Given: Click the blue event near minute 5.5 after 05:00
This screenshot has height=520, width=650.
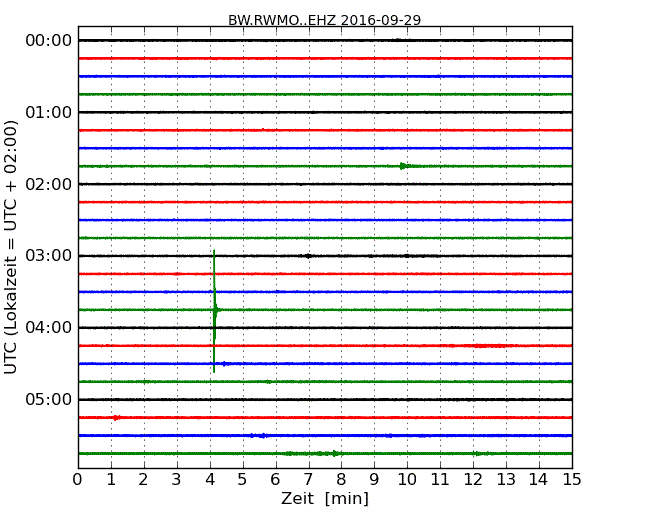Looking at the screenshot, I should click(260, 436).
